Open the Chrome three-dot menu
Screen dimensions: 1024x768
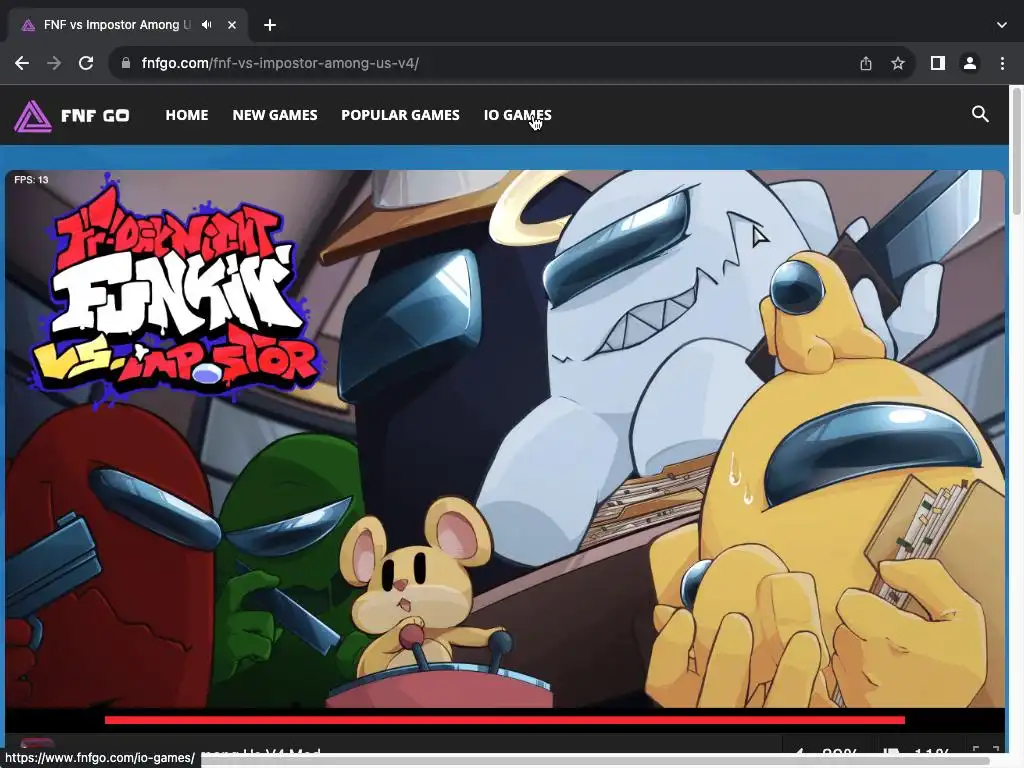point(1002,63)
